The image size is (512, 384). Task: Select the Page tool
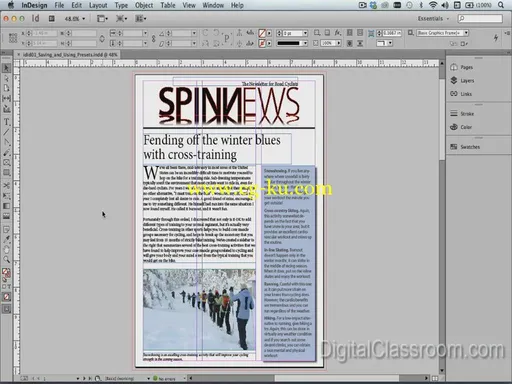coord(6,88)
